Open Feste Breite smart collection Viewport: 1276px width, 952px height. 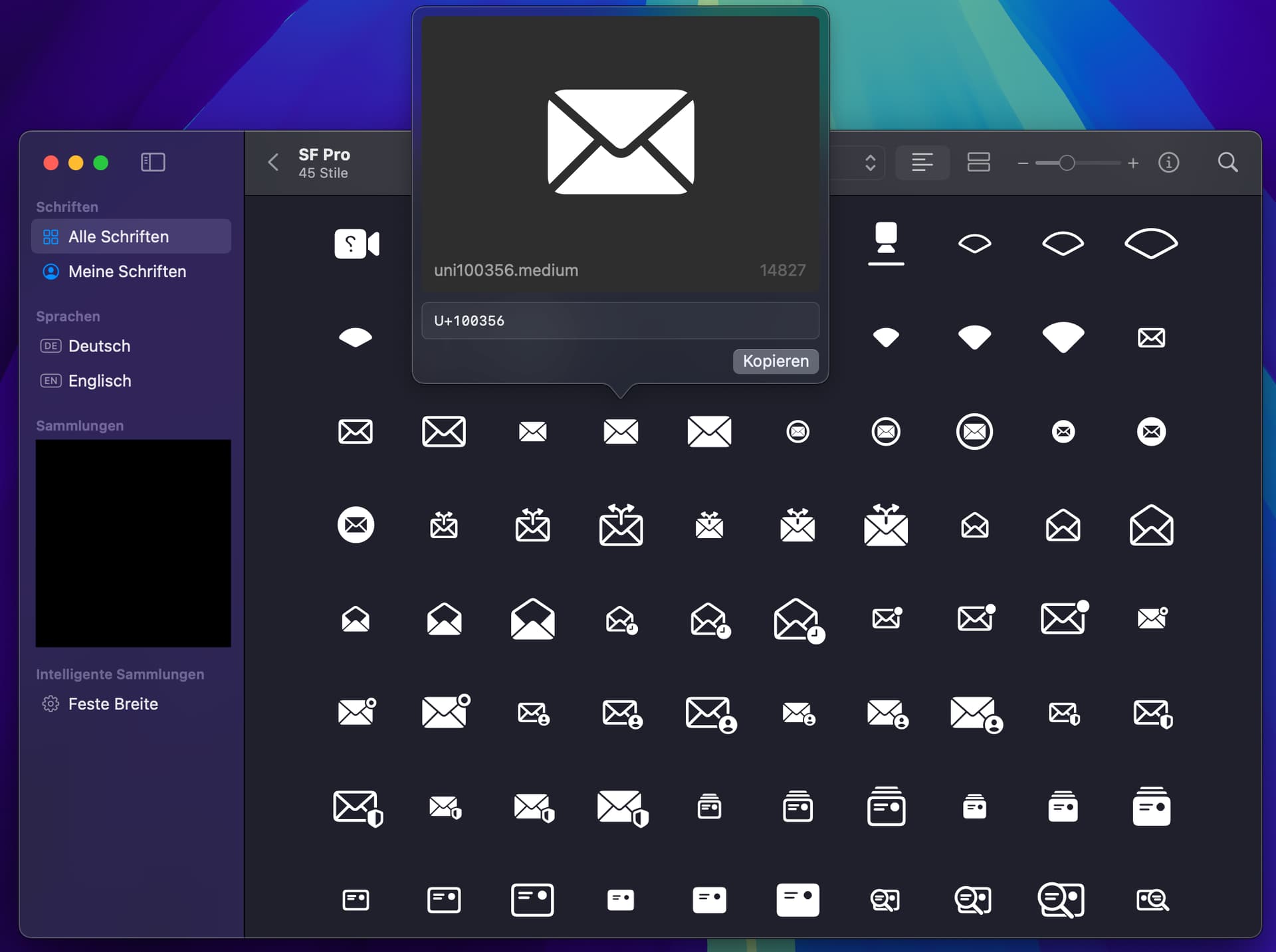click(113, 704)
